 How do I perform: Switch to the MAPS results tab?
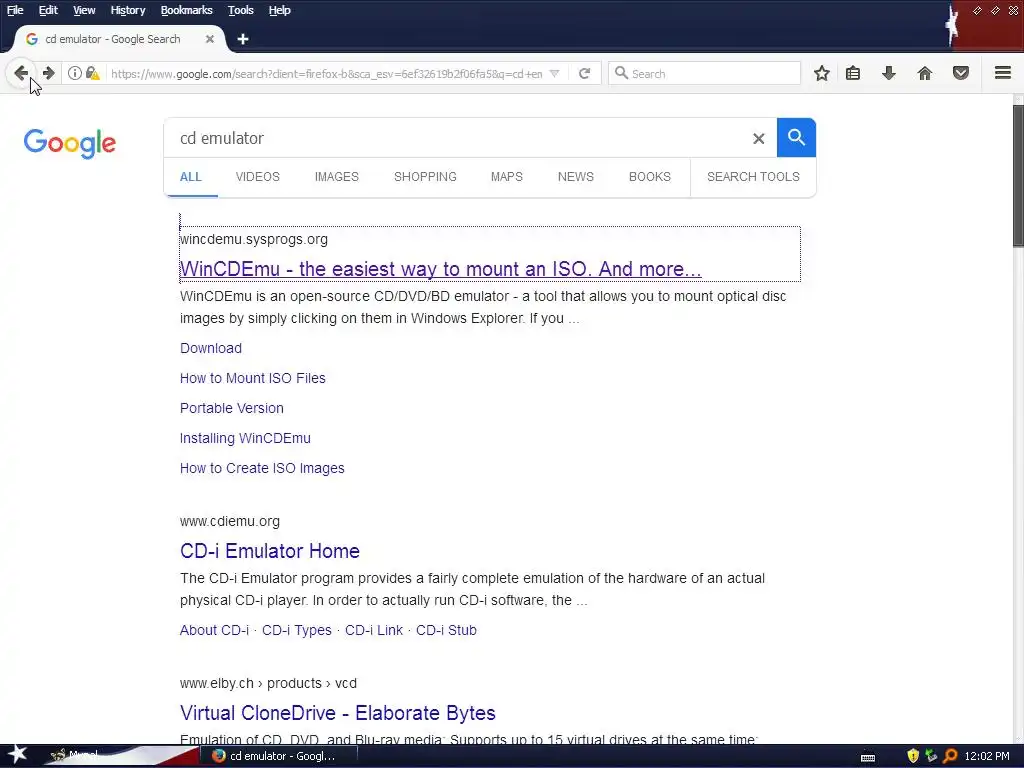[x=507, y=177]
